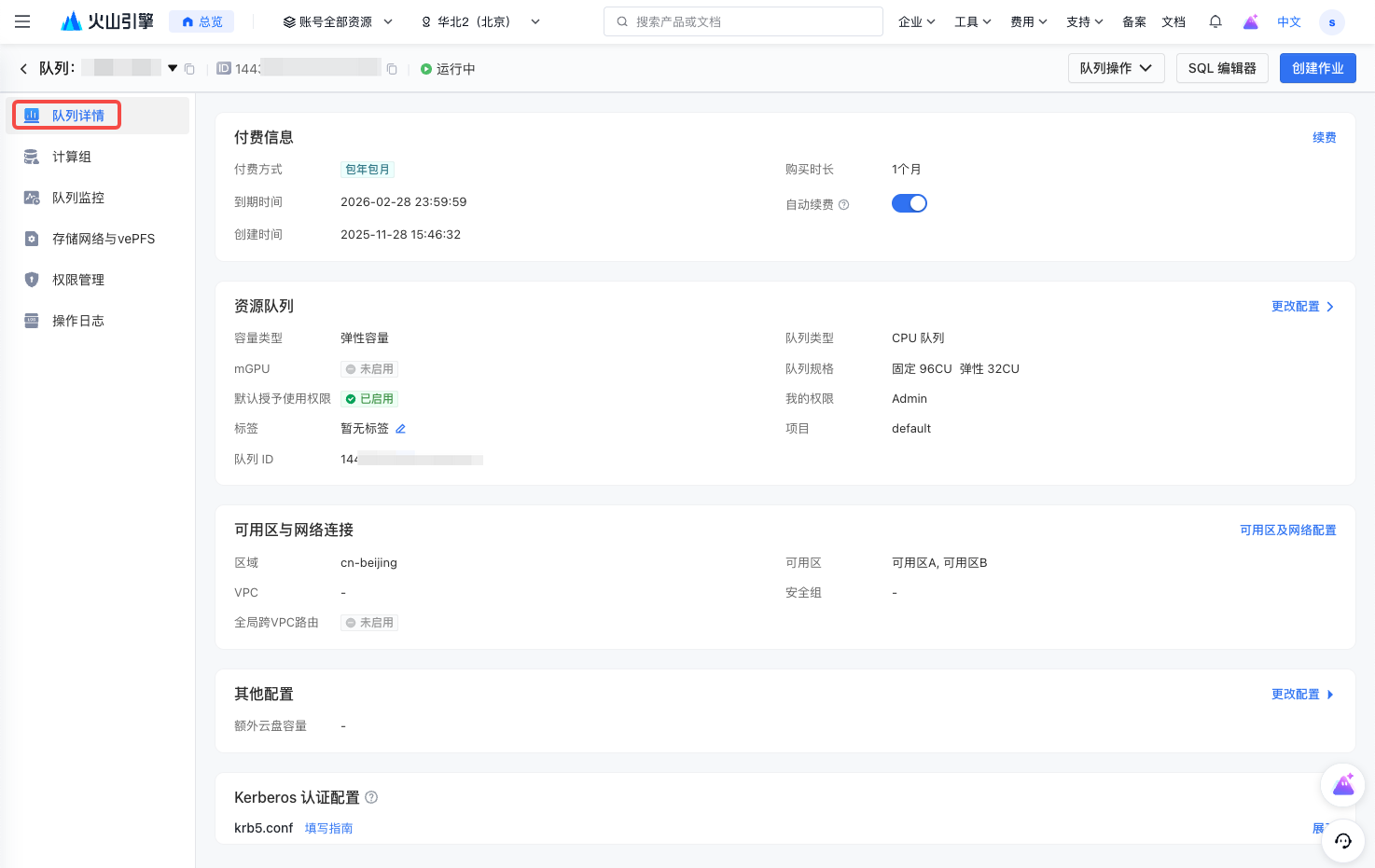Copy the queue ID in header

tap(392, 69)
